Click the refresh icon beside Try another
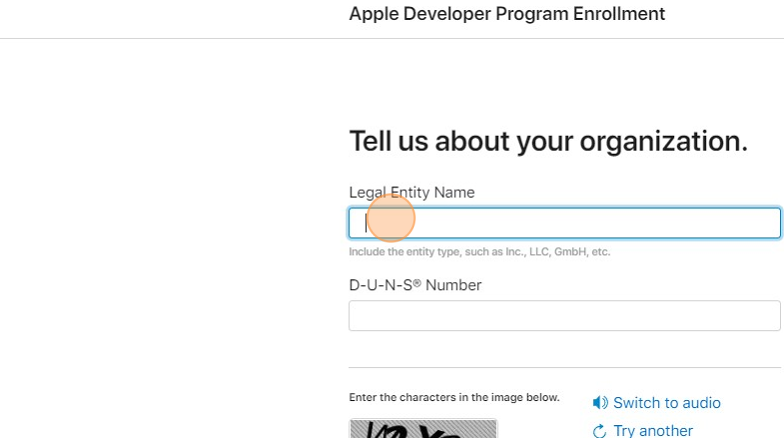Screen dimensions: 784x438 (600, 431)
